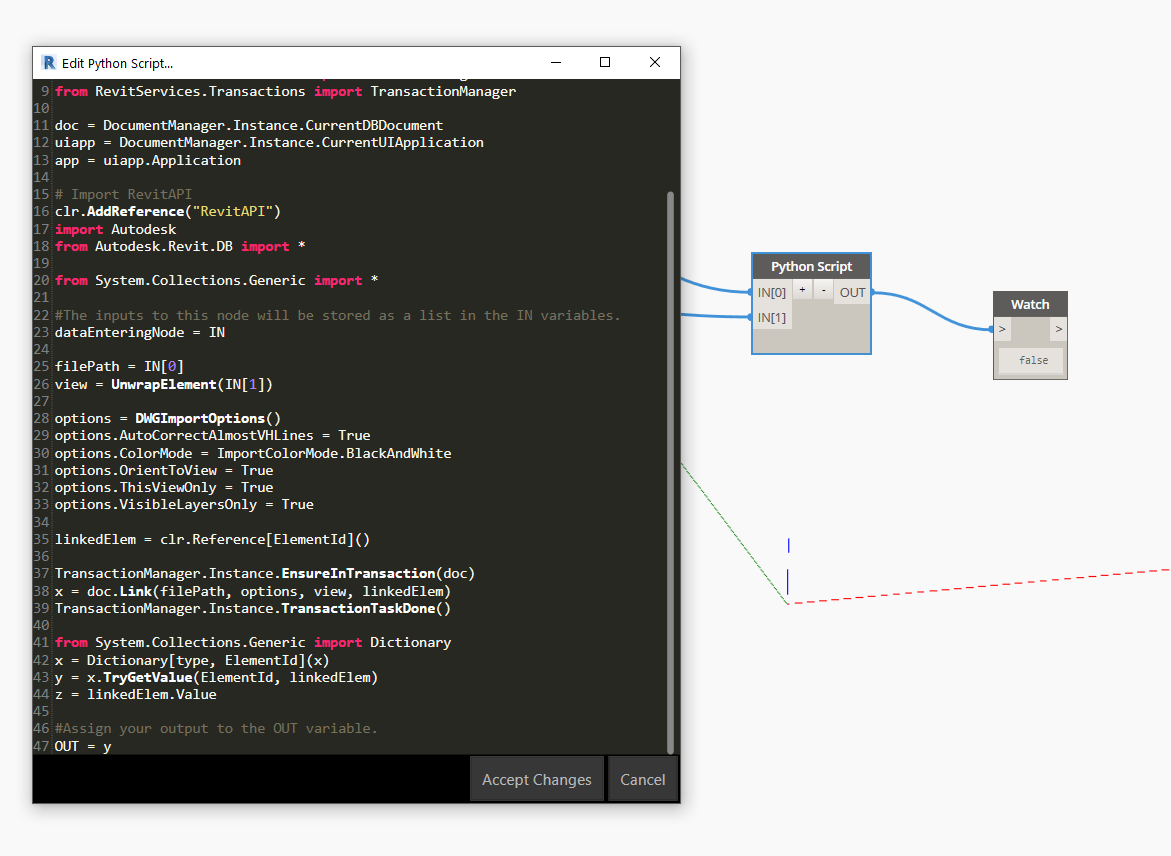The image size is (1171, 856).
Task: Select the Watch node title
Action: coord(1030,304)
